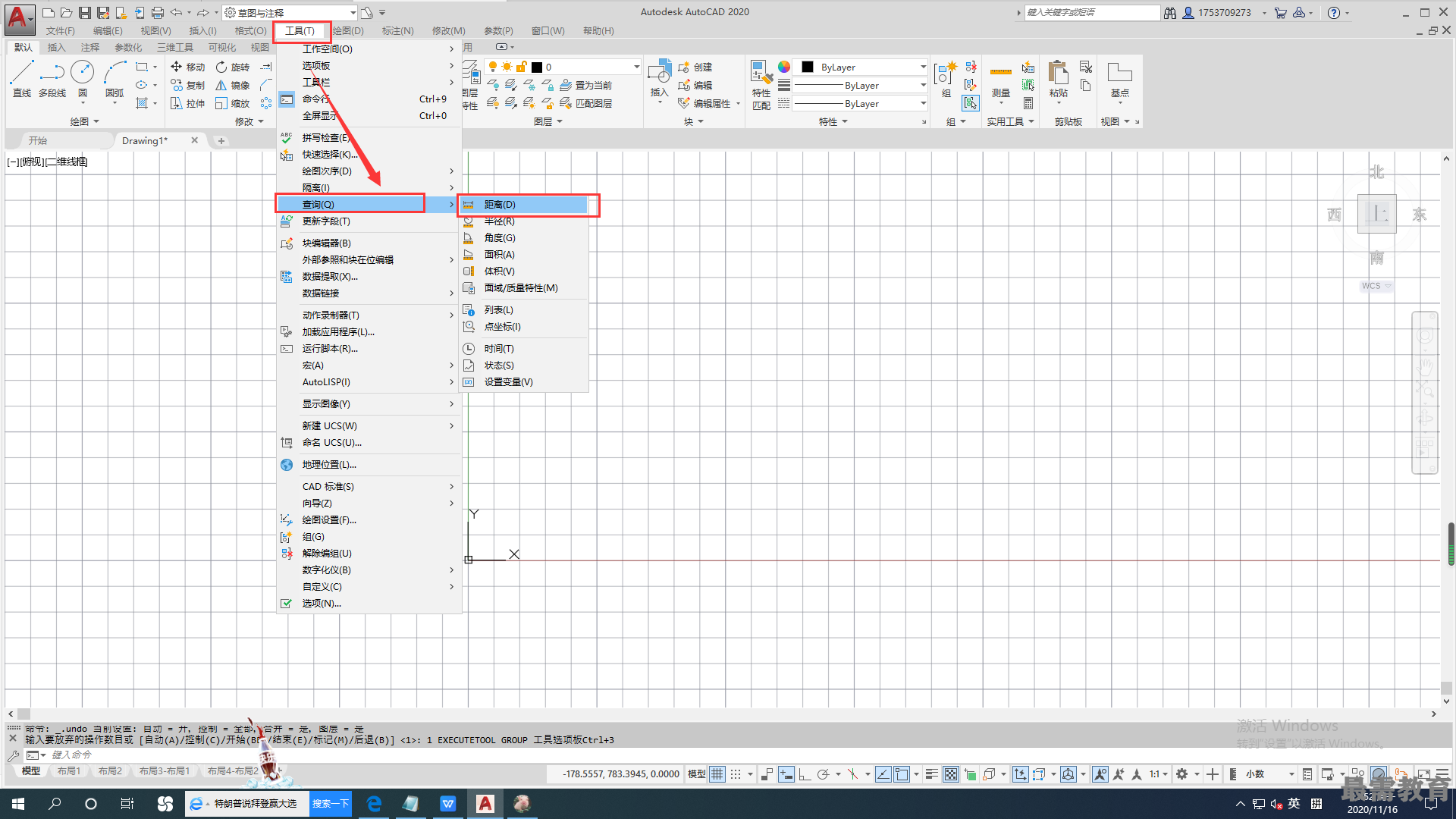This screenshot has height=819, width=1456.
Task: Click the search box 键入关键字或短语
Action: point(1092,12)
